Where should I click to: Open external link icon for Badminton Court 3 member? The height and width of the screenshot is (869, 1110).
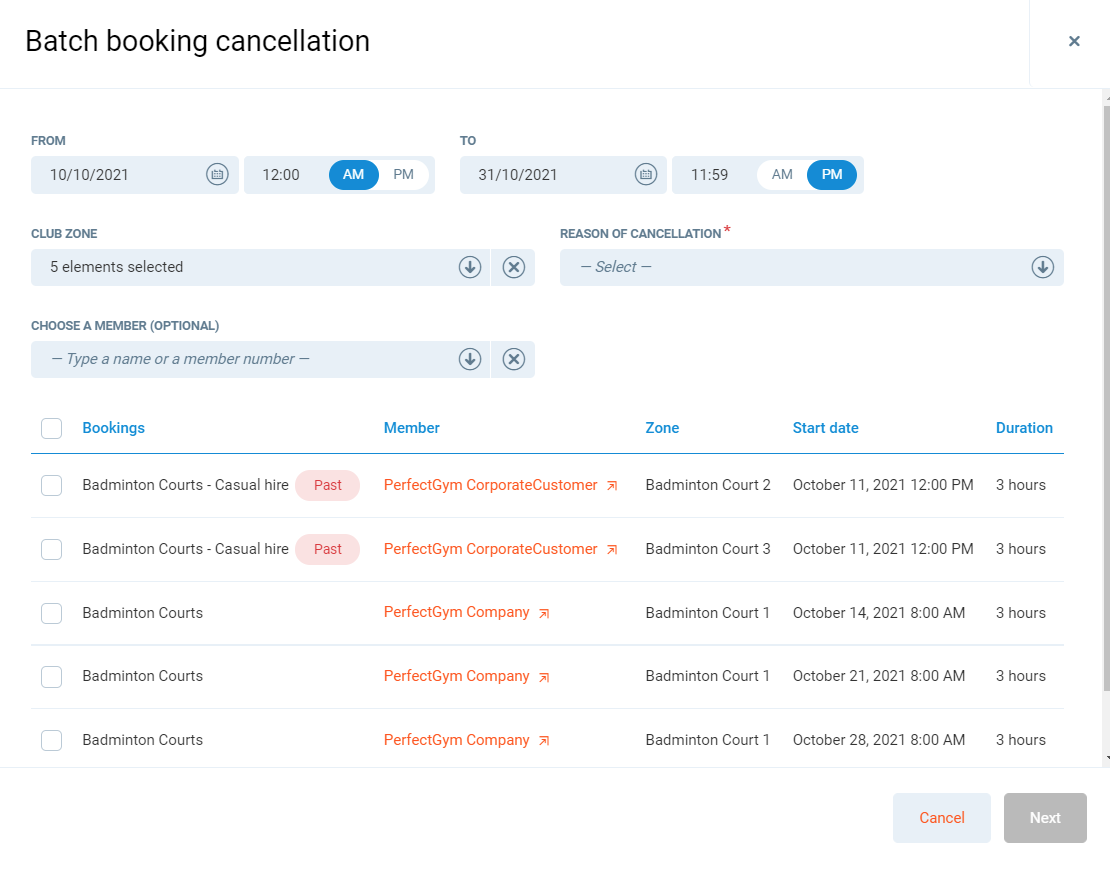click(x=612, y=550)
